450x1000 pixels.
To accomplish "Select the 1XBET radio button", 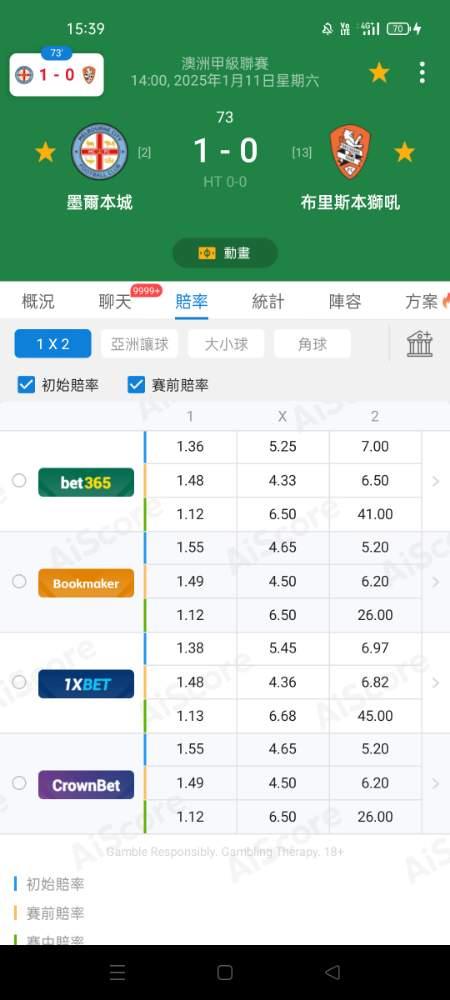I will pyautogui.click(x=19, y=682).
